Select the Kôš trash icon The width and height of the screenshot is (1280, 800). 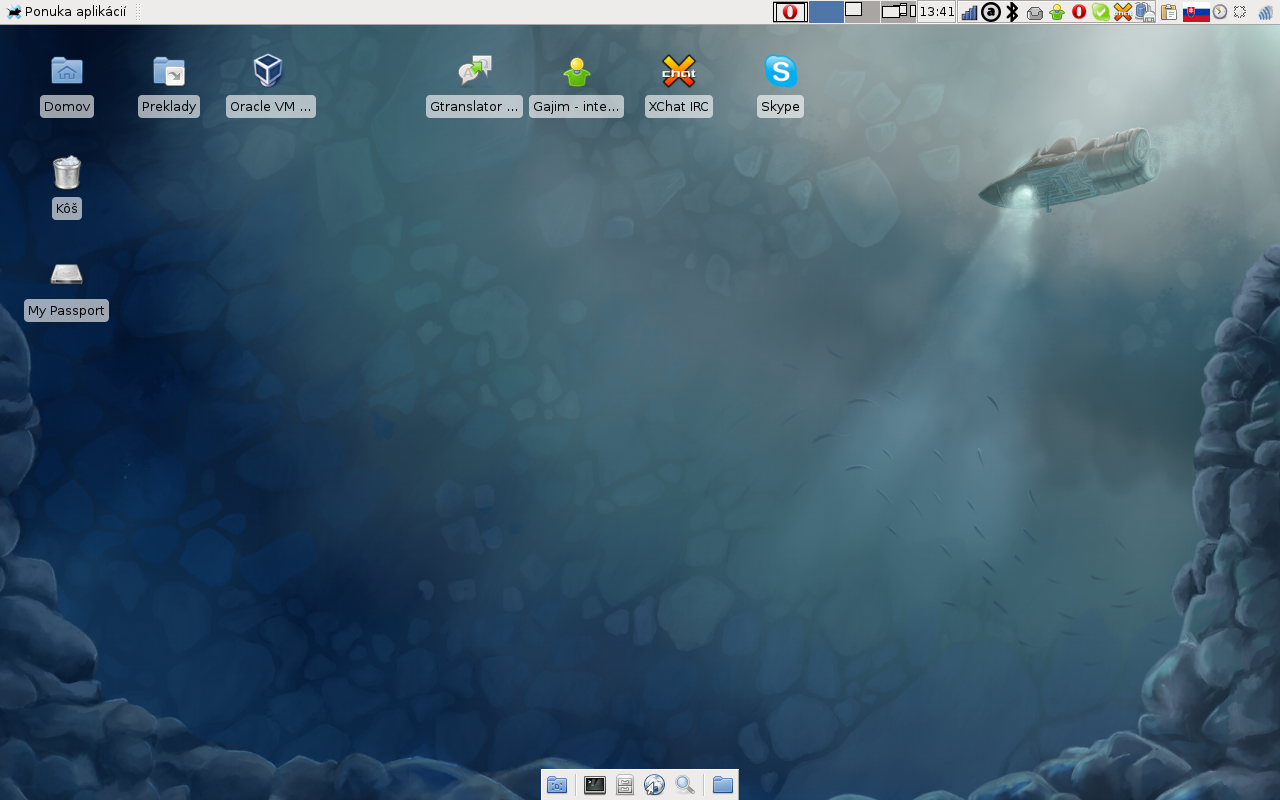[67, 172]
